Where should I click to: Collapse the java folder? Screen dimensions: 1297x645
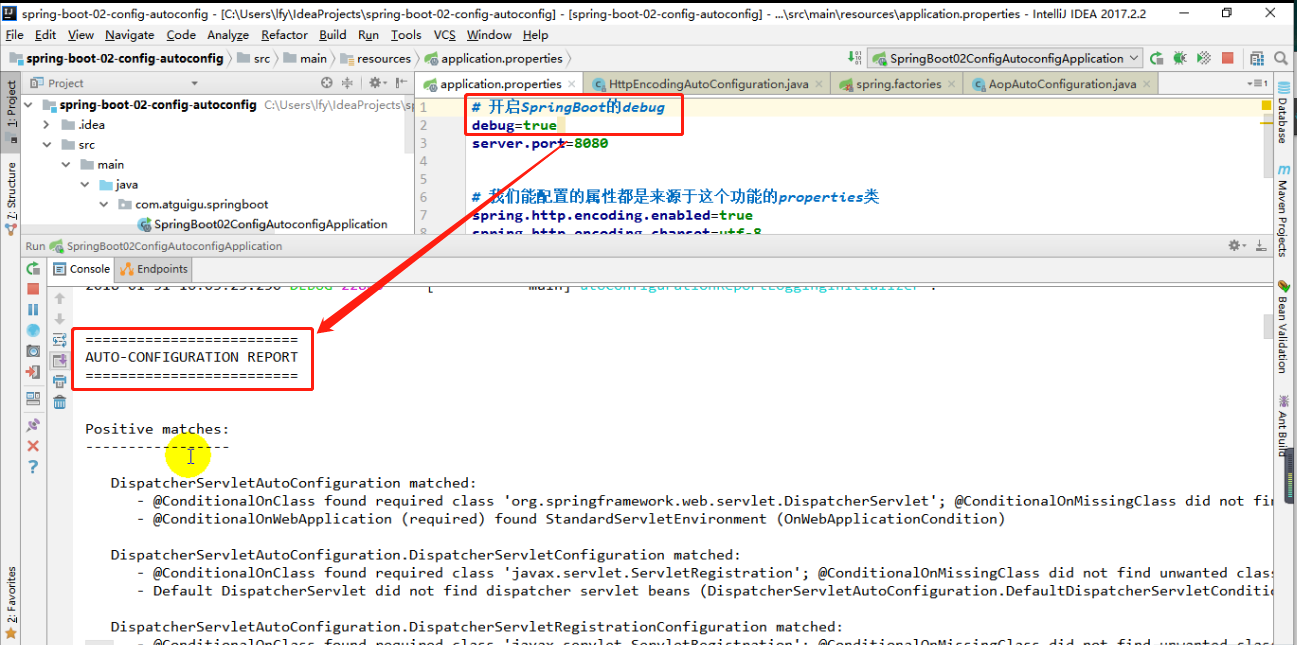pos(85,185)
